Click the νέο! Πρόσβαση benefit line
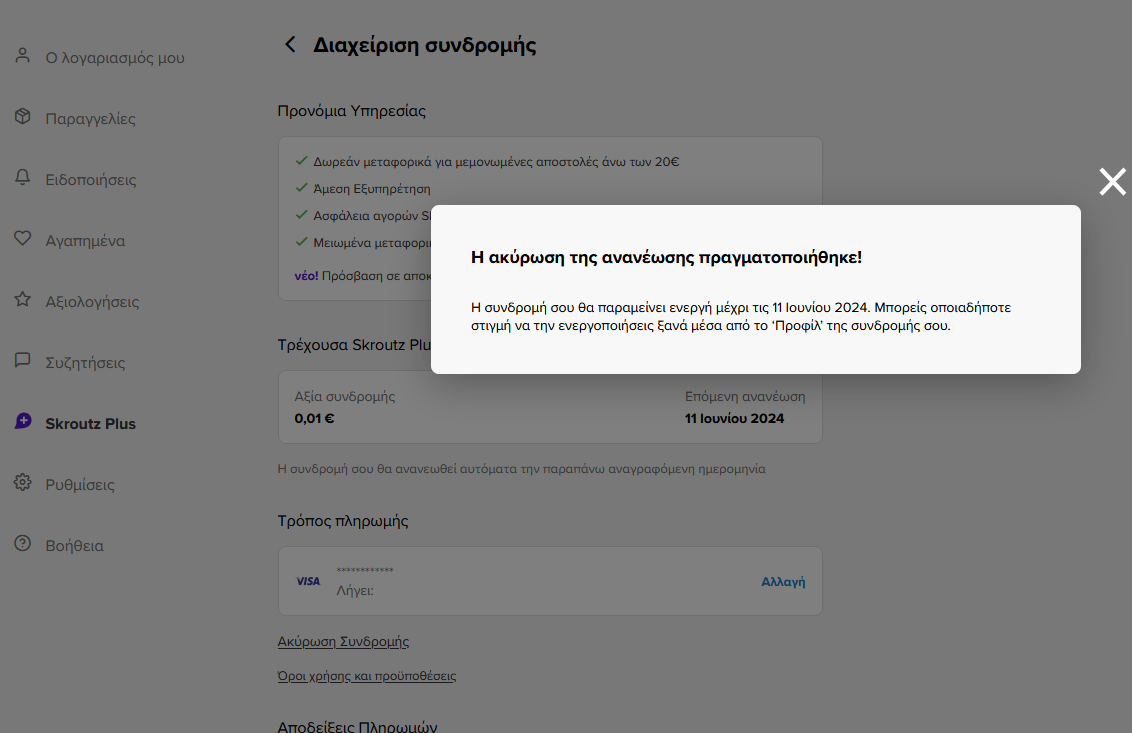The width and height of the screenshot is (1132, 733). pyautogui.click(x=362, y=276)
